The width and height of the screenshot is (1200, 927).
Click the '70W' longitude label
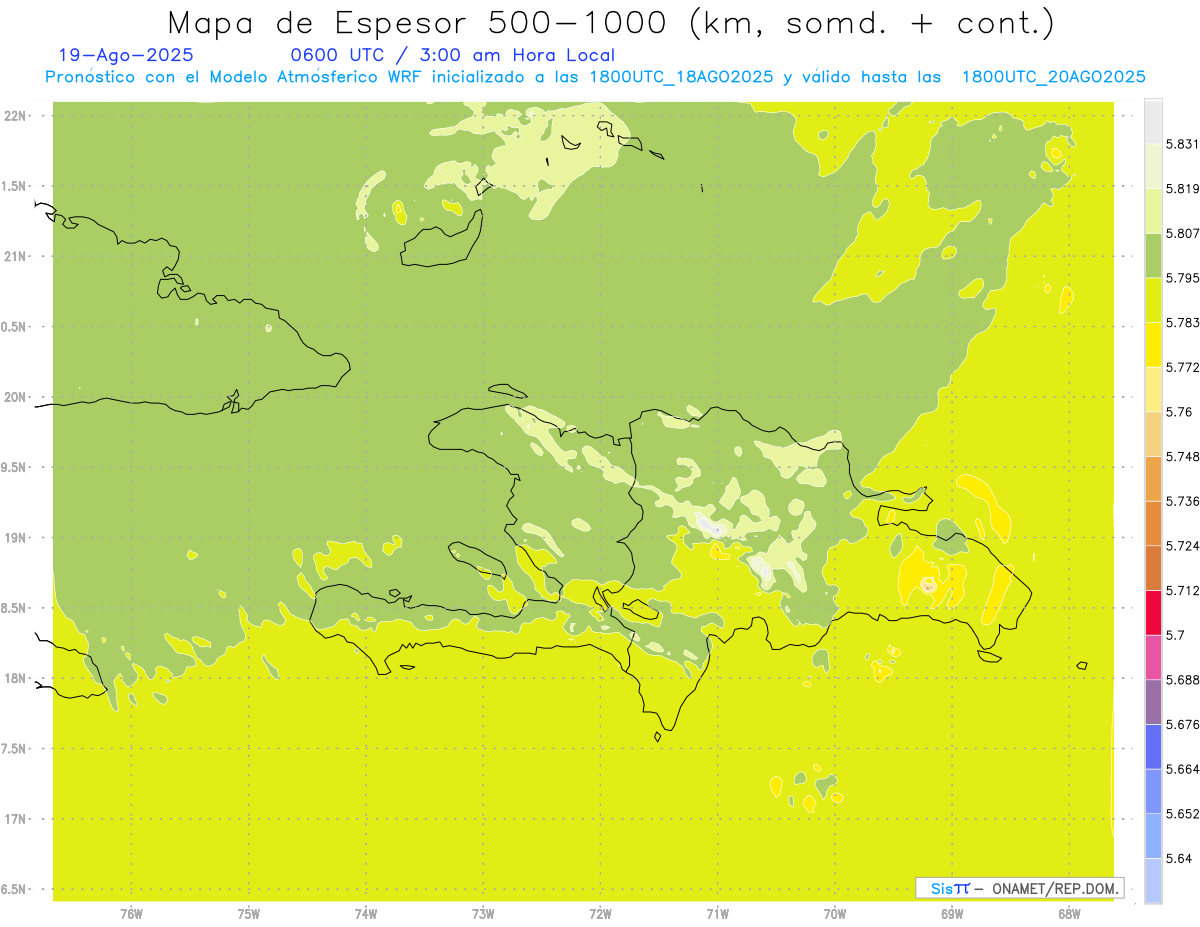tap(835, 914)
